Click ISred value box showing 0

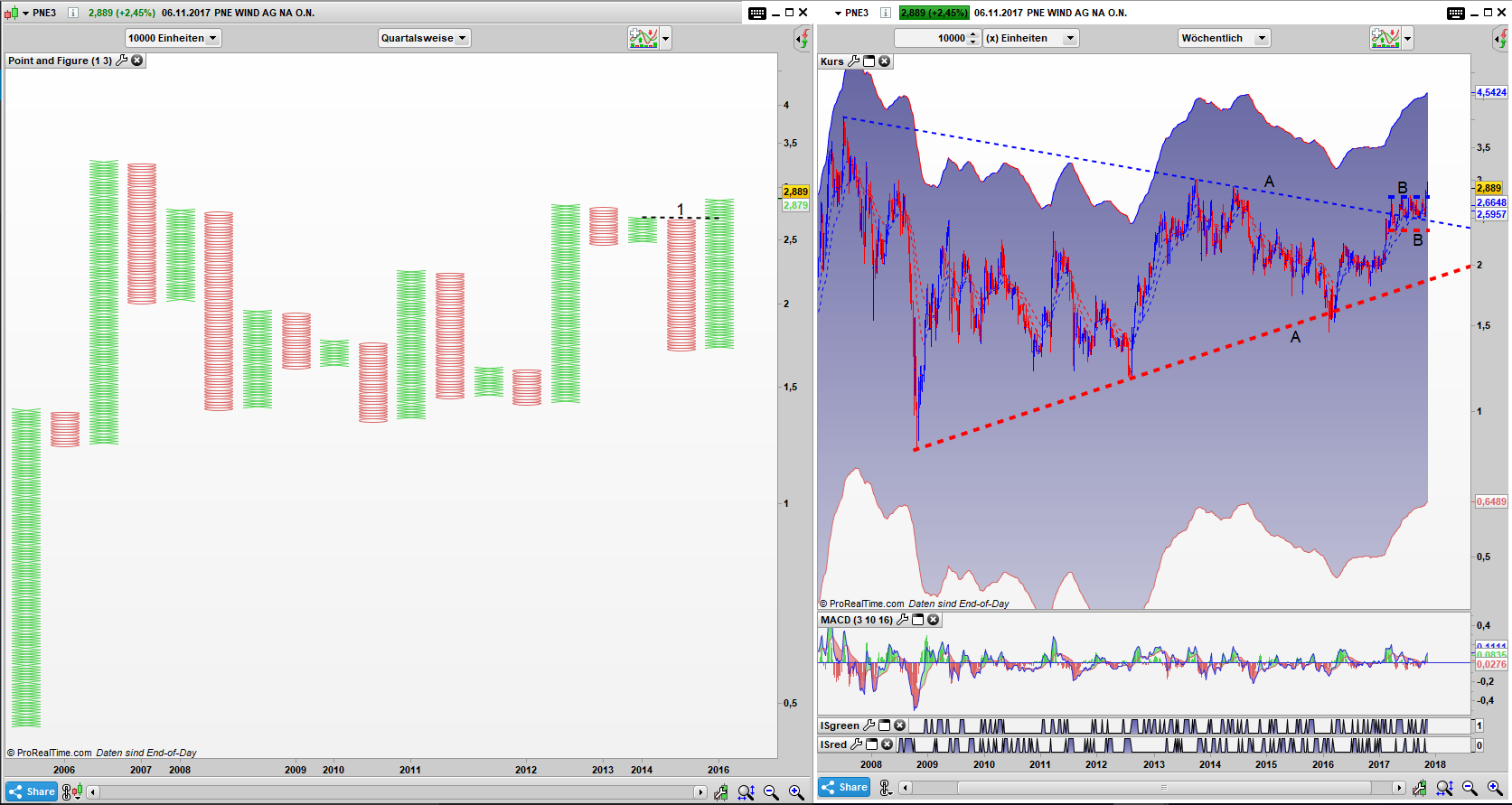(1479, 745)
